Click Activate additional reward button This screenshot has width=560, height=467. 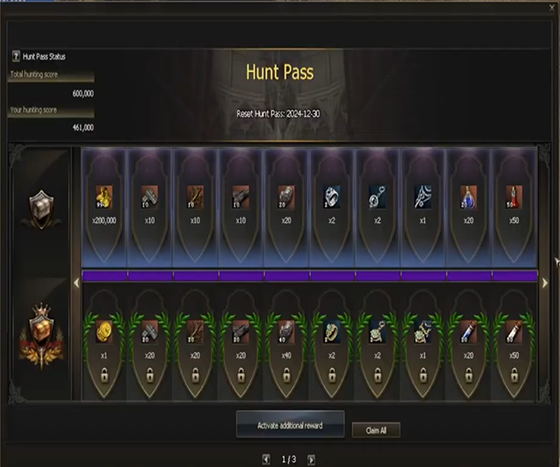[290, 425]
